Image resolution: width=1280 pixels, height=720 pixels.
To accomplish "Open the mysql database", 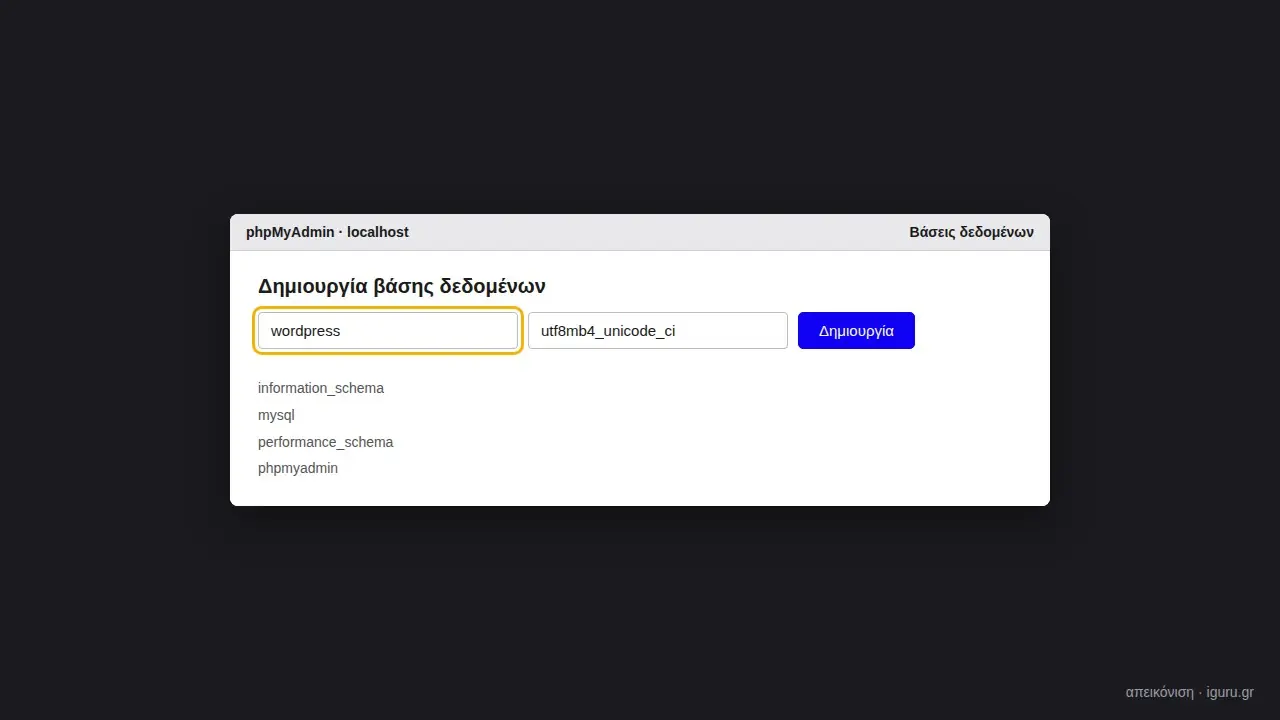I will 276,415.
